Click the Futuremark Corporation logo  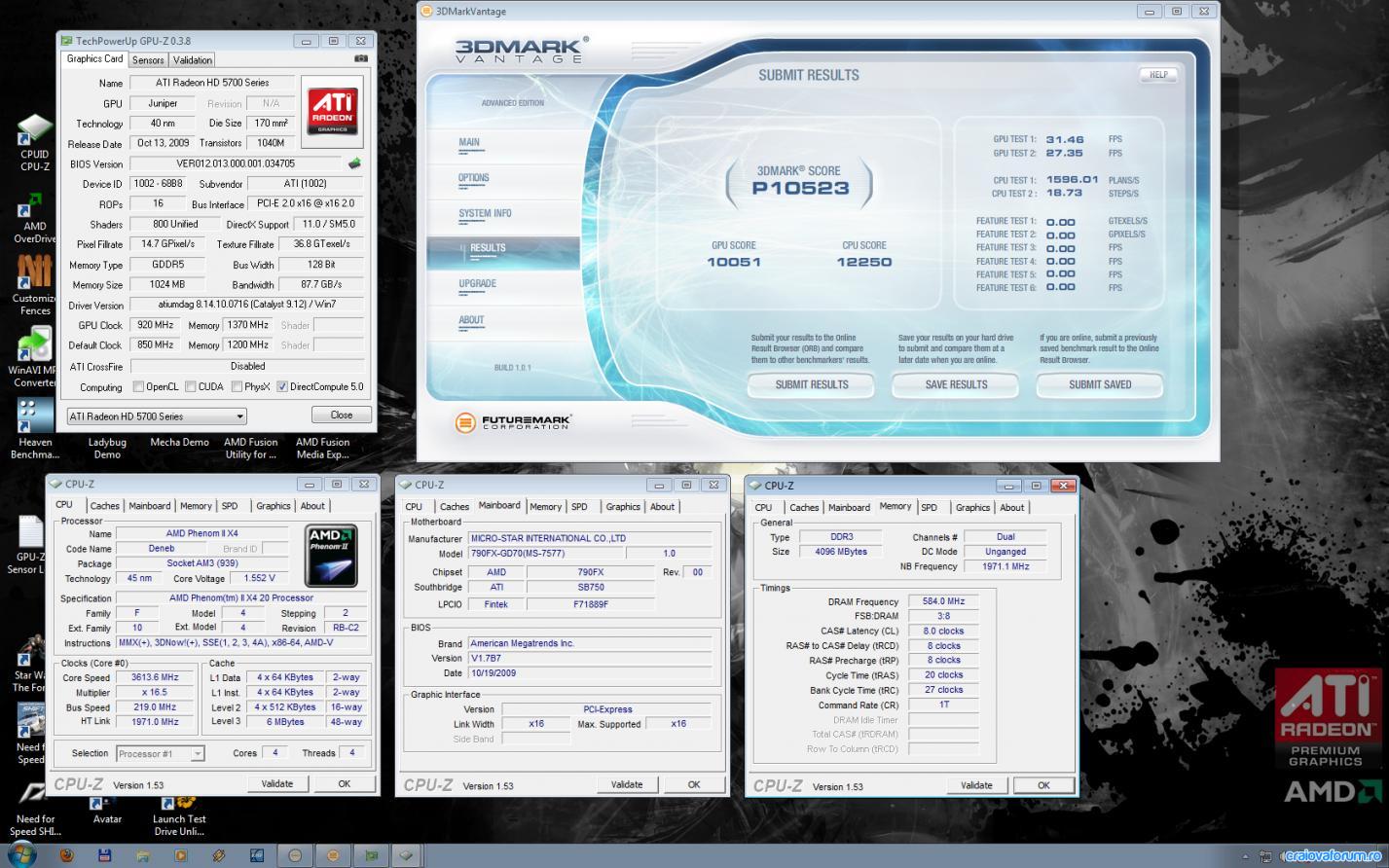513,422
